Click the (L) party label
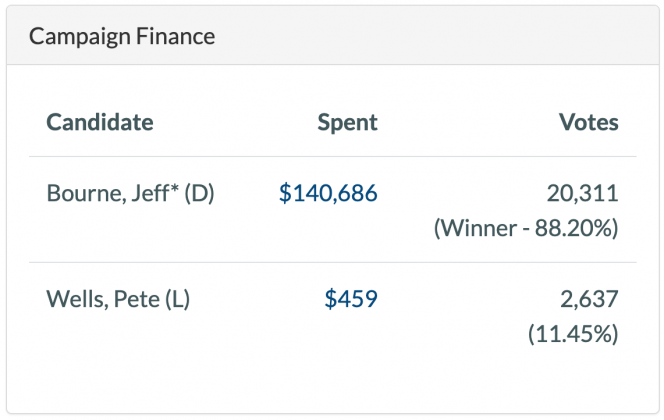The image size is (664, 420). point(178,299)
